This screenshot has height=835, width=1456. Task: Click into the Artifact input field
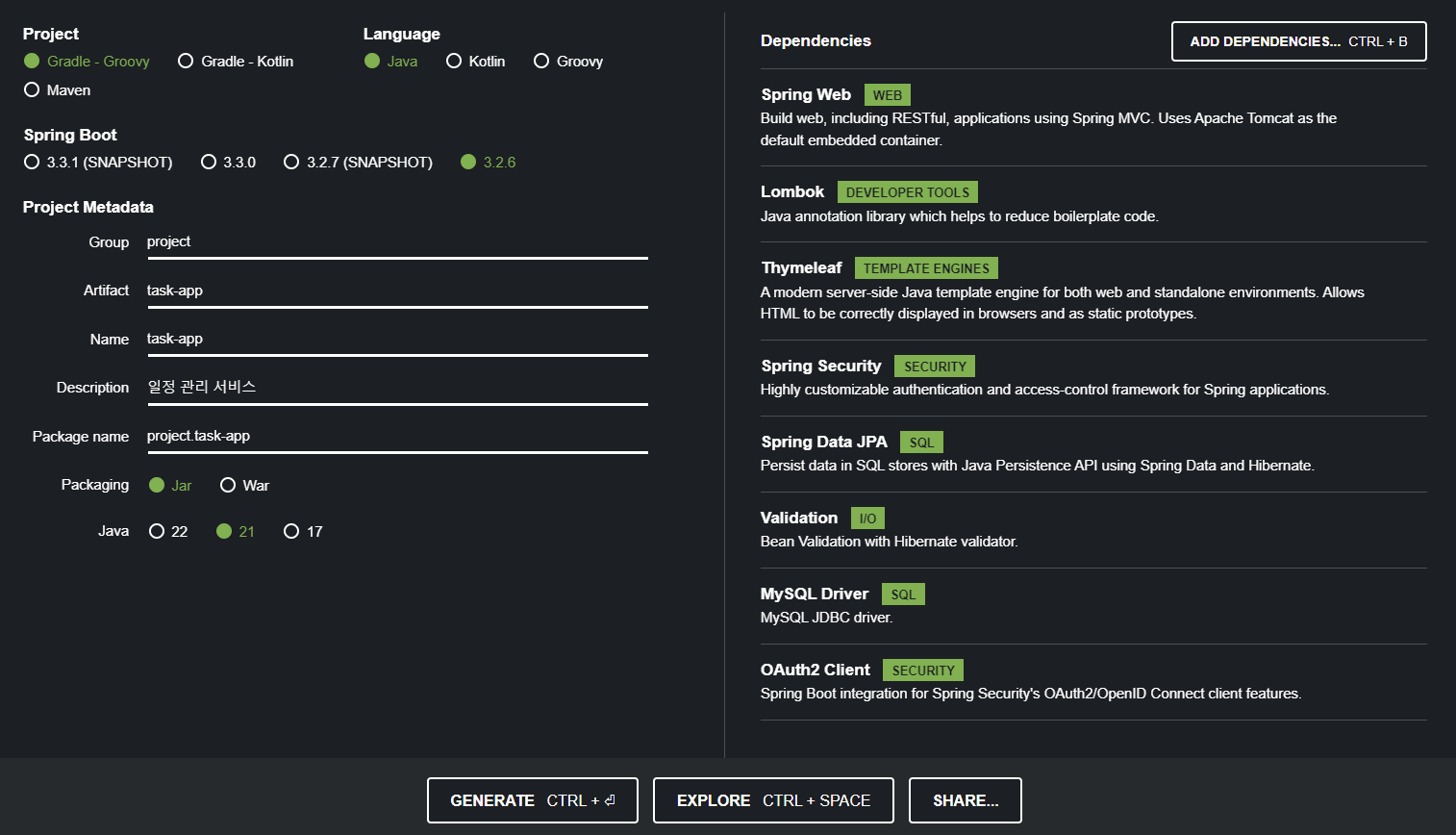click(397, 291)
